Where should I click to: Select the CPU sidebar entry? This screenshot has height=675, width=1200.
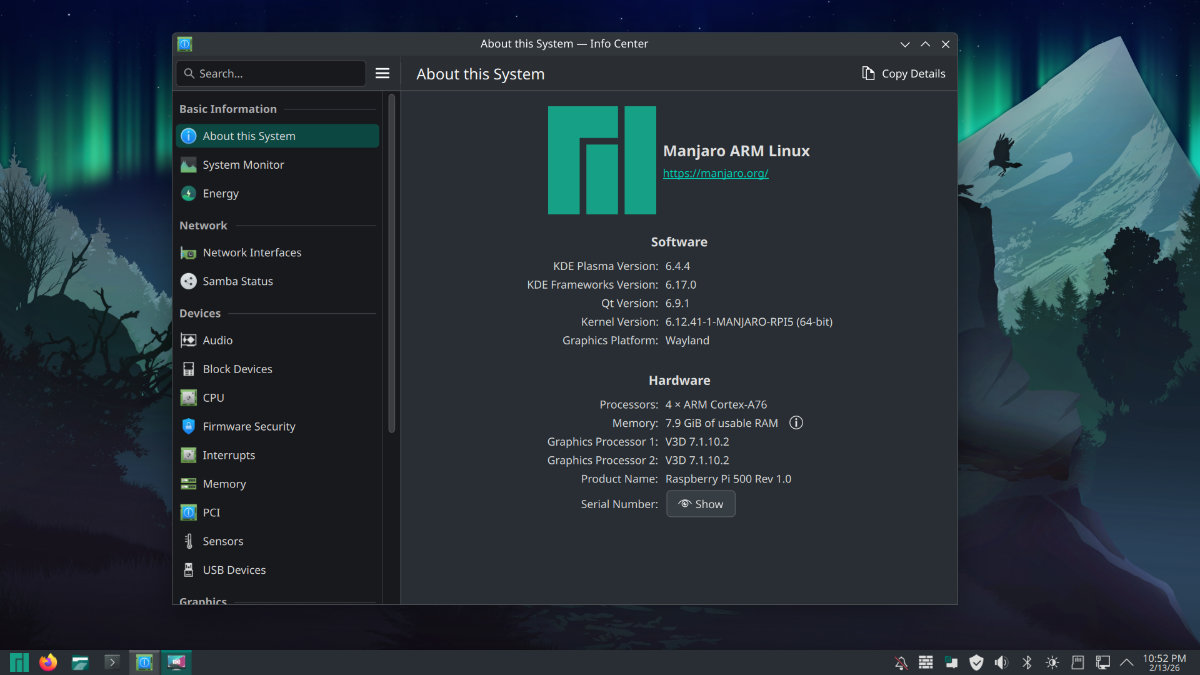tap(277, 397)
